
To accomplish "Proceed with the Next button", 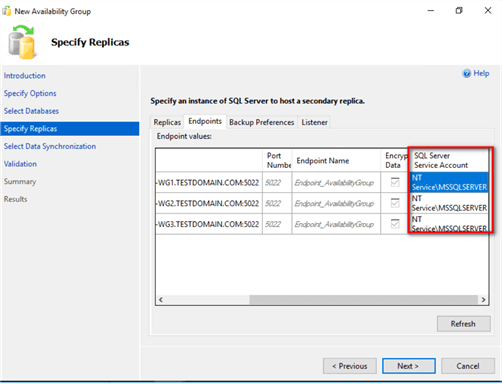I will tap(409, 366).
